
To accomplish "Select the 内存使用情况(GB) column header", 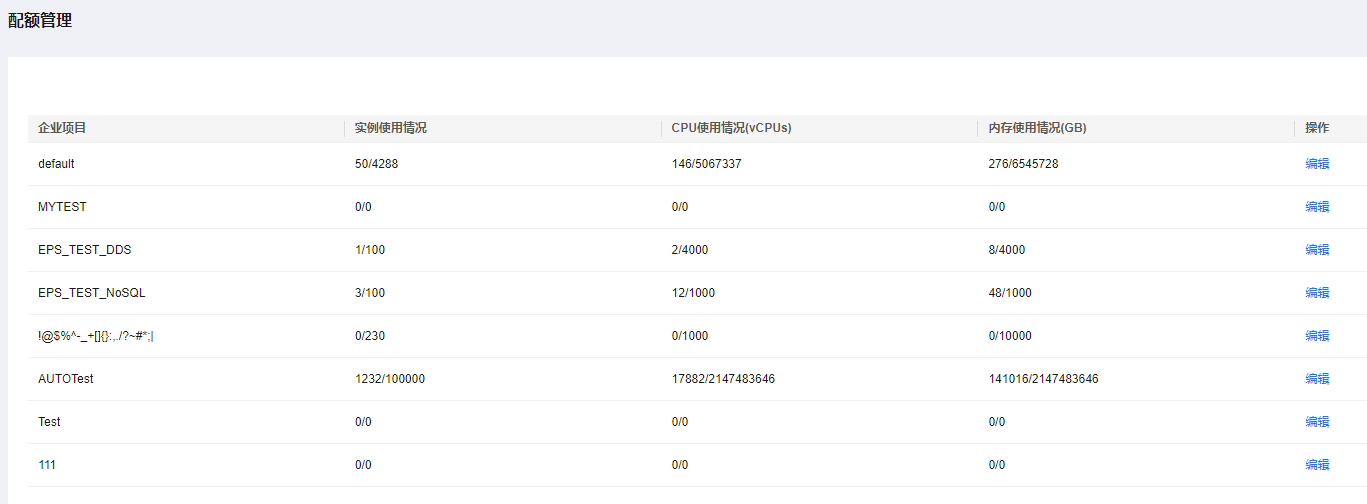I will click(x=1038, y=128).
